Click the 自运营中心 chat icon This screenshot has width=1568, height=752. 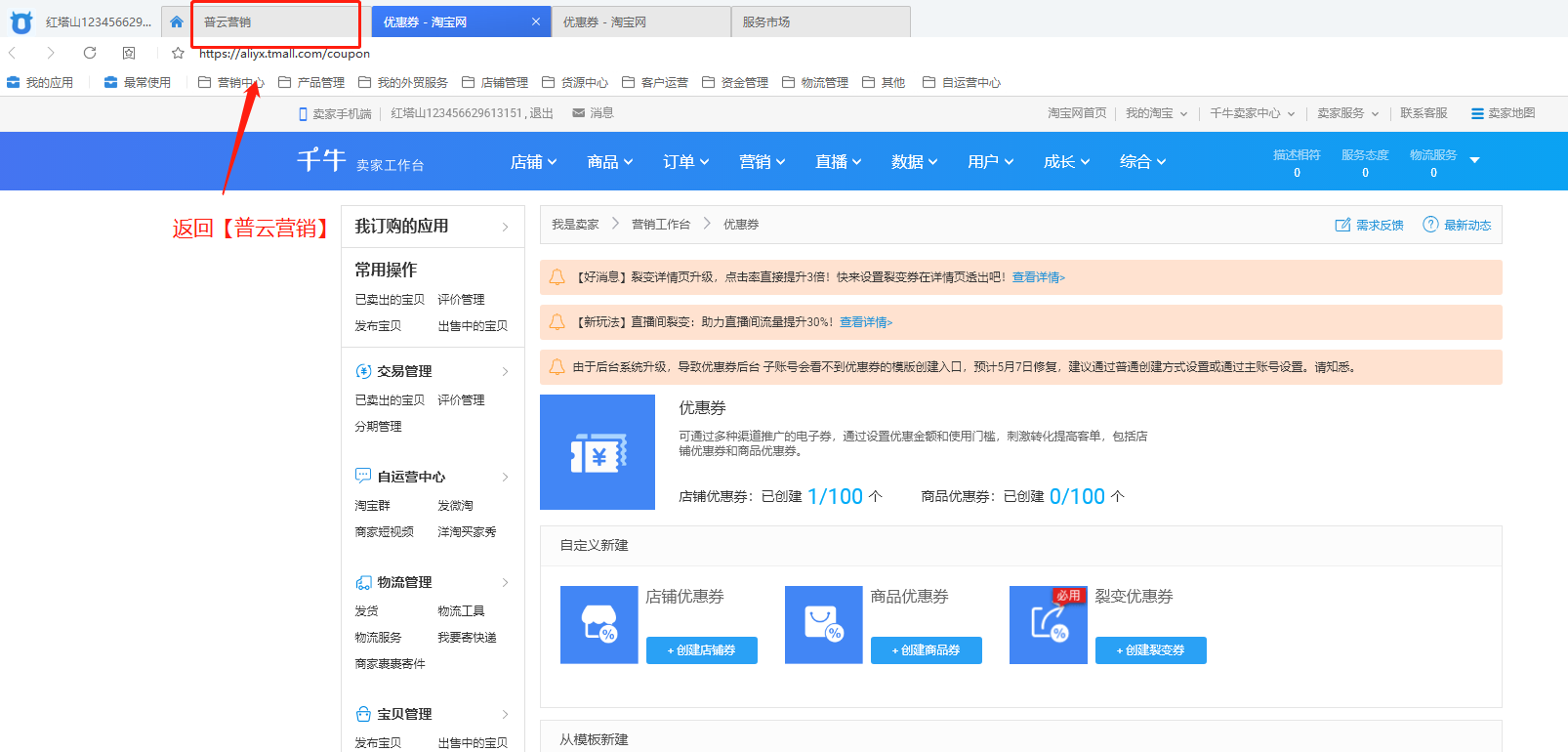point(363,476)
